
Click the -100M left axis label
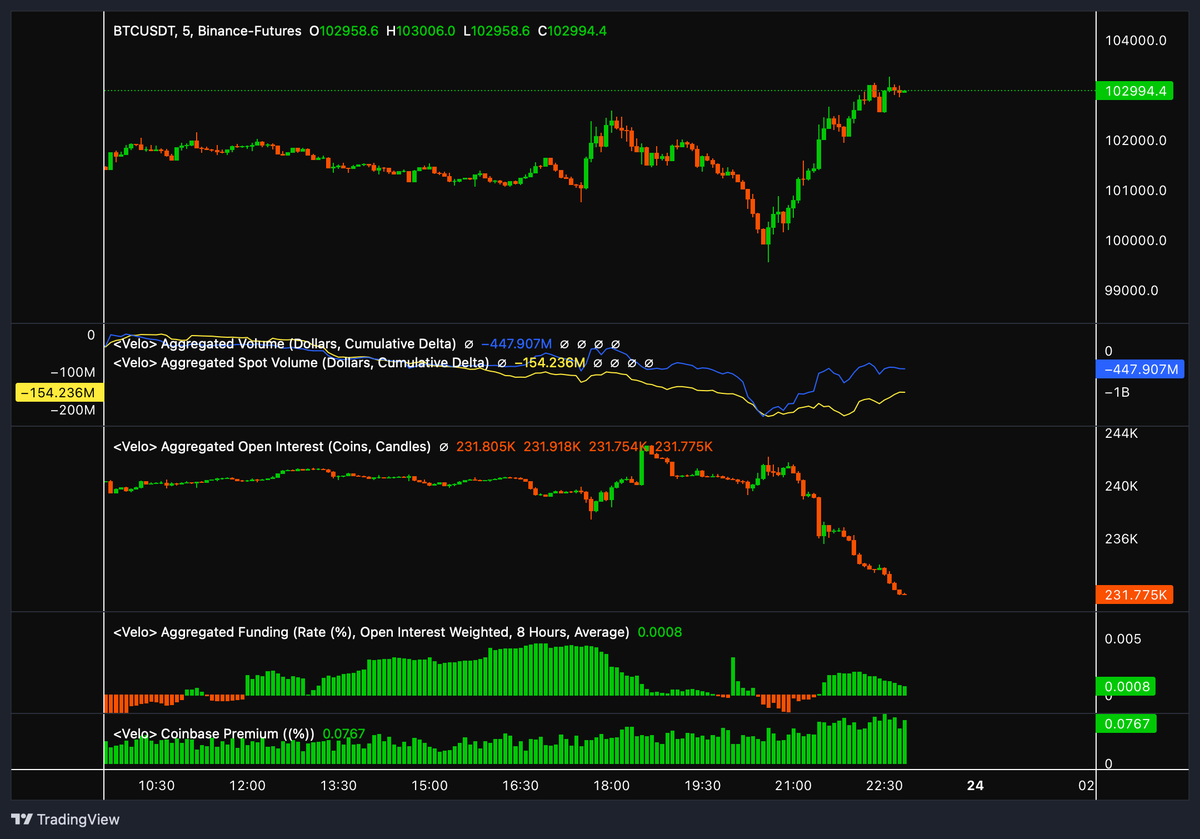[71, 372]
